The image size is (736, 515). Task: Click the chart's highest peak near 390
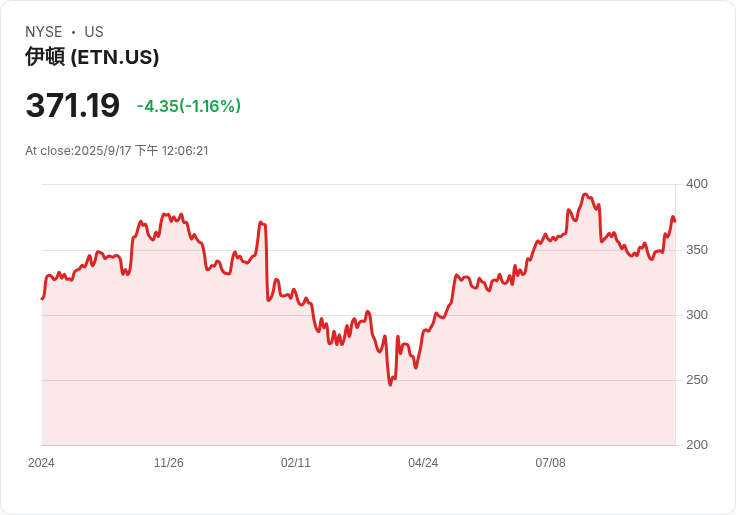click(585, 195)
